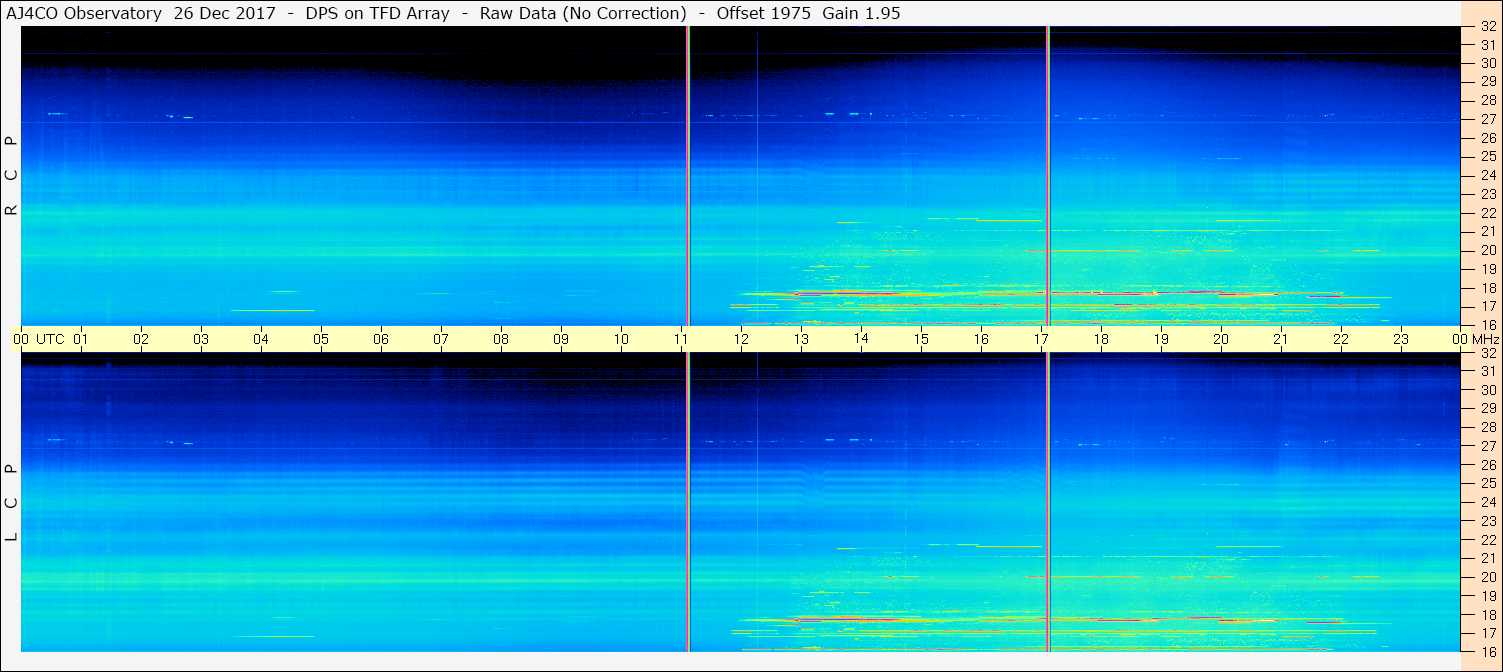Select the 17 hour label on time axis
The image size is (1503, 672).
point(1041,339)
